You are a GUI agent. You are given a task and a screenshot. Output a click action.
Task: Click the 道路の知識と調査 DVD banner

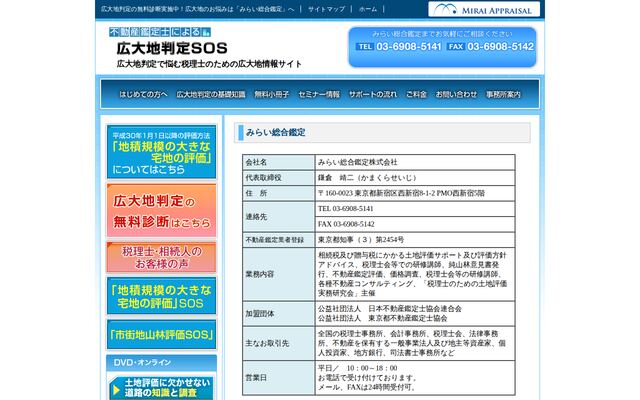pyautogui.click(x=161, y=388)
